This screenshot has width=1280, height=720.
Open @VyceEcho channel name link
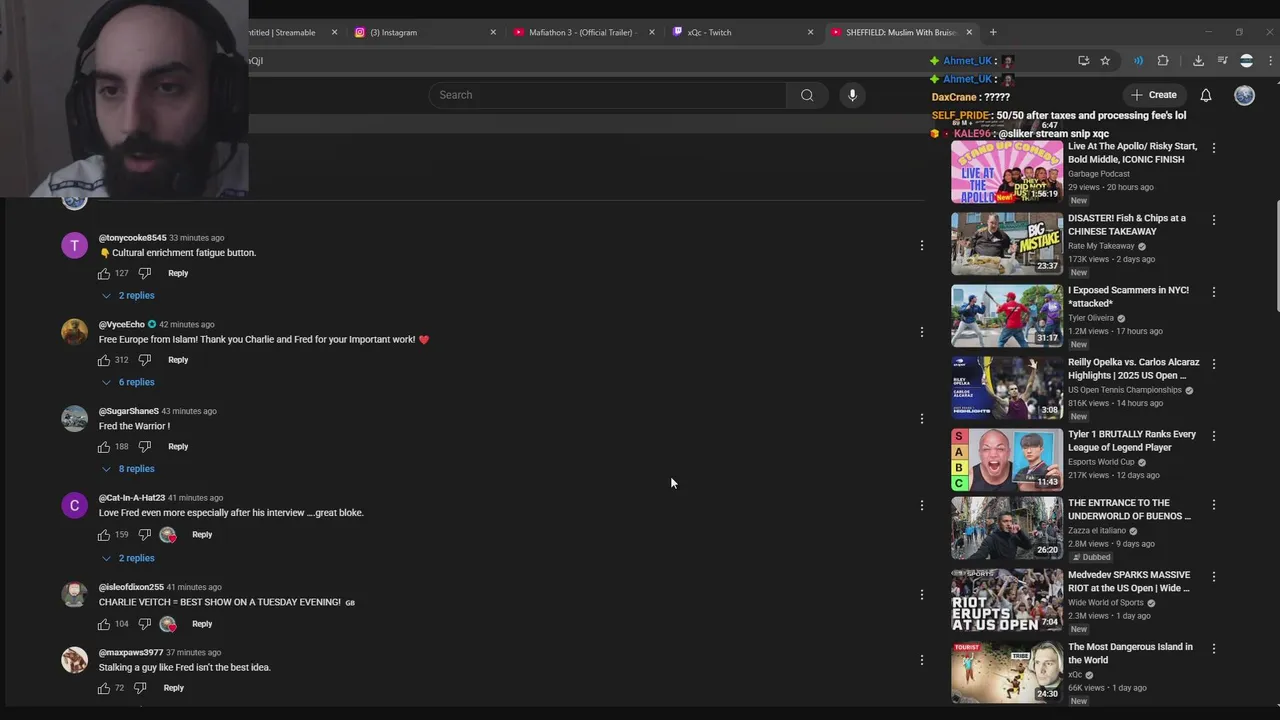click(x=122, y=325)
